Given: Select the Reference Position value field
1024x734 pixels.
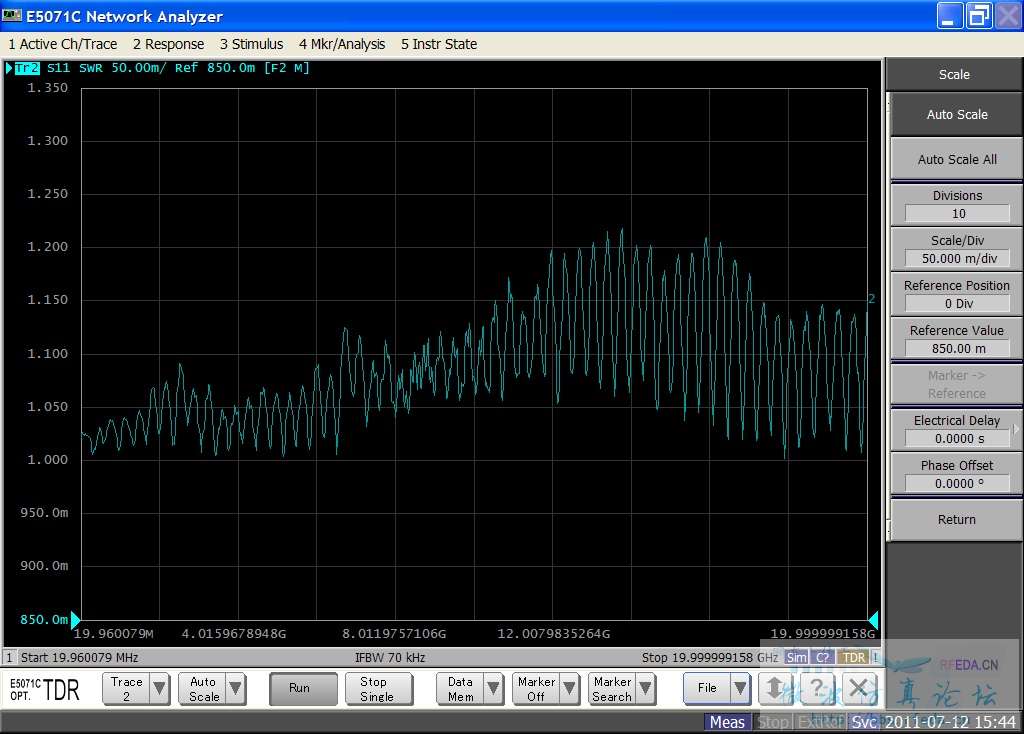Looking at the screenshot, I should click(x=957, y=304).
